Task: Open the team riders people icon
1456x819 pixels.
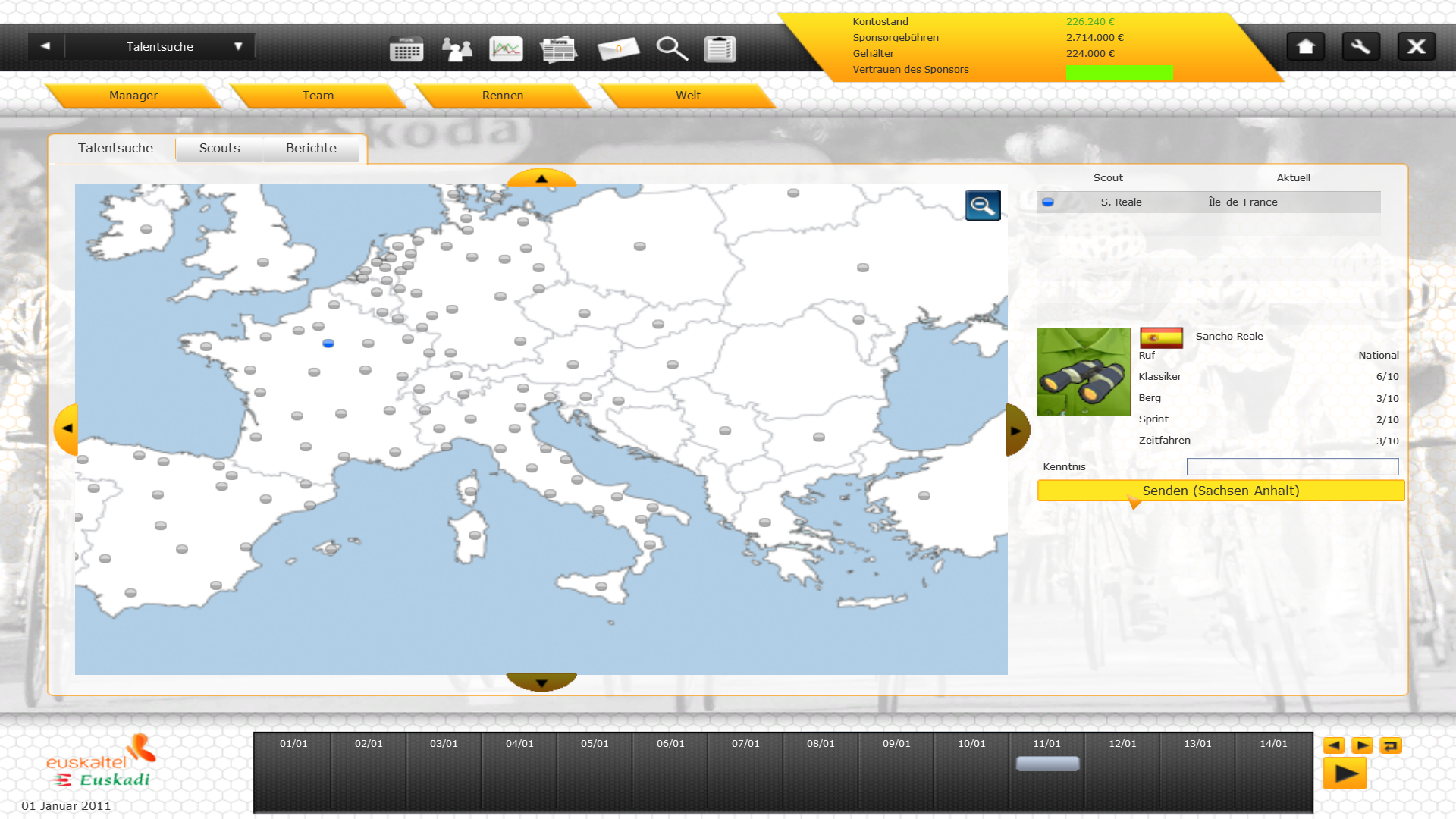Action: 457,49
